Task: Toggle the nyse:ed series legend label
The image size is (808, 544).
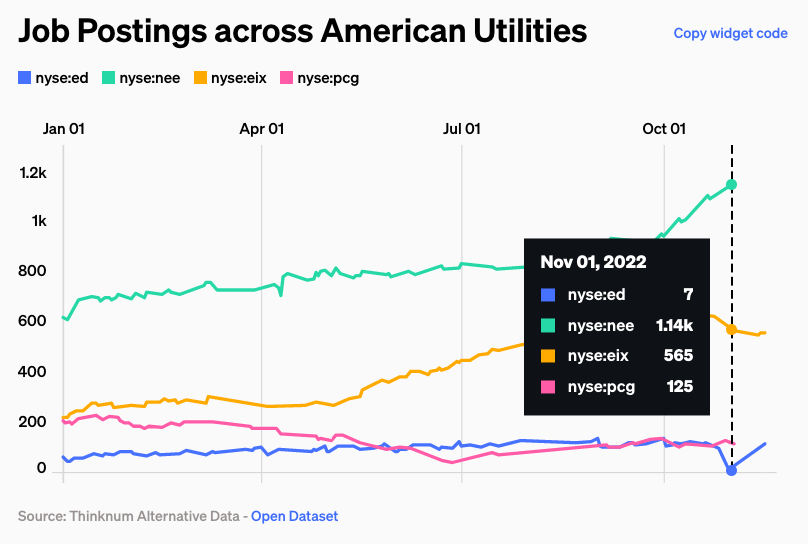Action: click(x=62, y=78)
